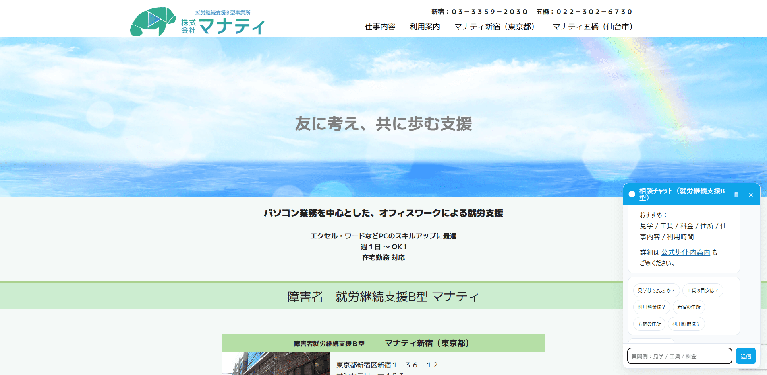Open the 仕事内容 menu item
The height and width of the screenshot is (375, 767).
[x=380, y=27]
